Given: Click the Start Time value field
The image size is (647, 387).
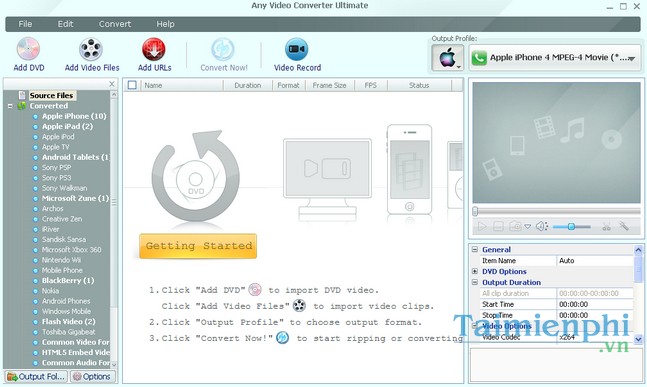Looking at the screenshot, I should click(x=595, y=304).
